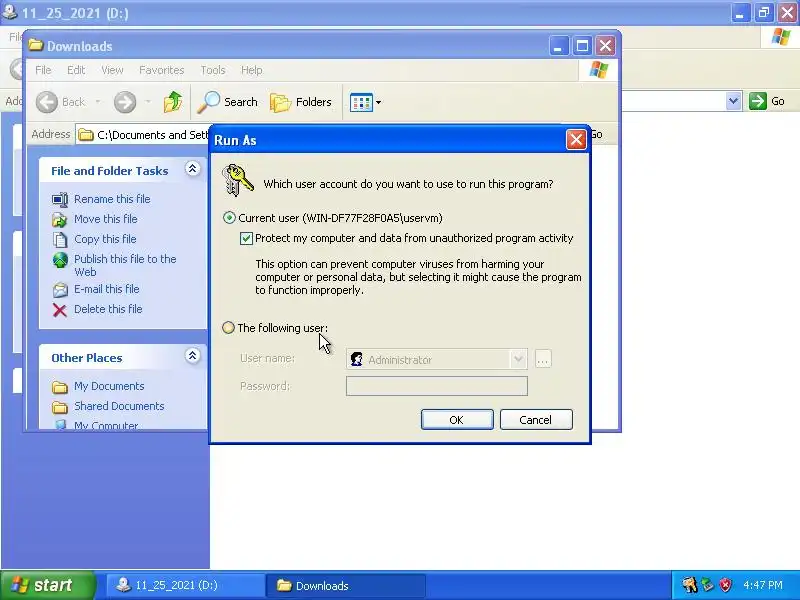
Task: Click the Windows flag logo in Downloads
Action: pos(598,70)
